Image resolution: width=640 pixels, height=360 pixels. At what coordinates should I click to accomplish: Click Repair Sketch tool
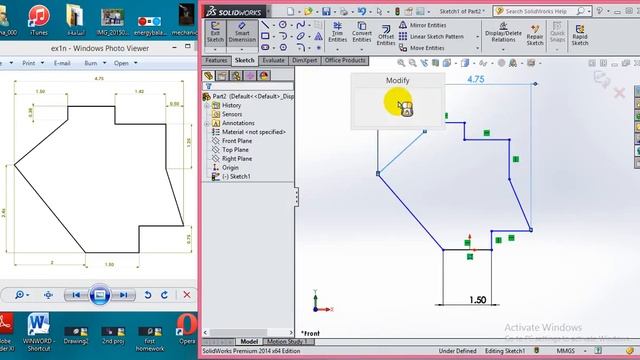click(535, 35)
